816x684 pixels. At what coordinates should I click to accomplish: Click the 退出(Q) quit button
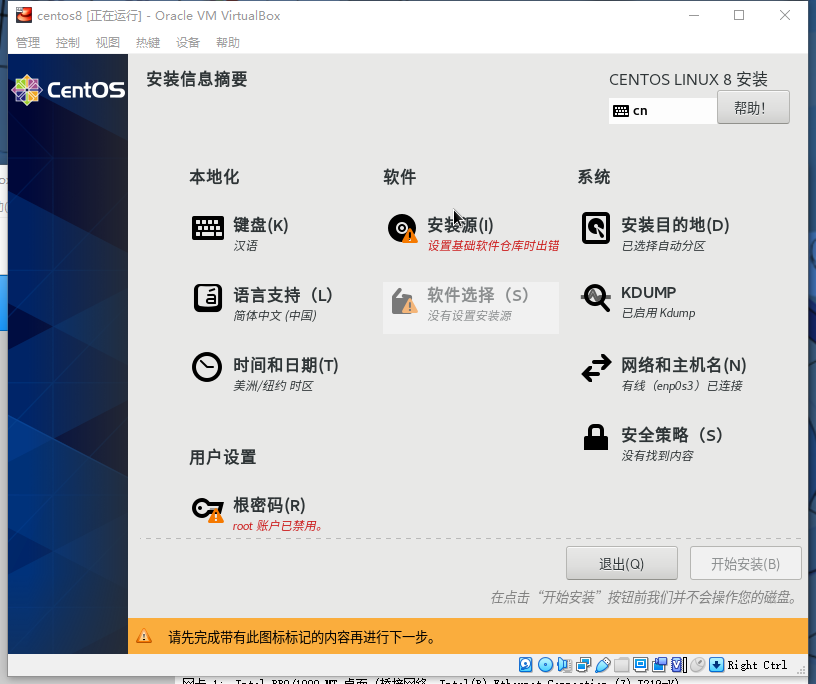click(x=622, y=563)
